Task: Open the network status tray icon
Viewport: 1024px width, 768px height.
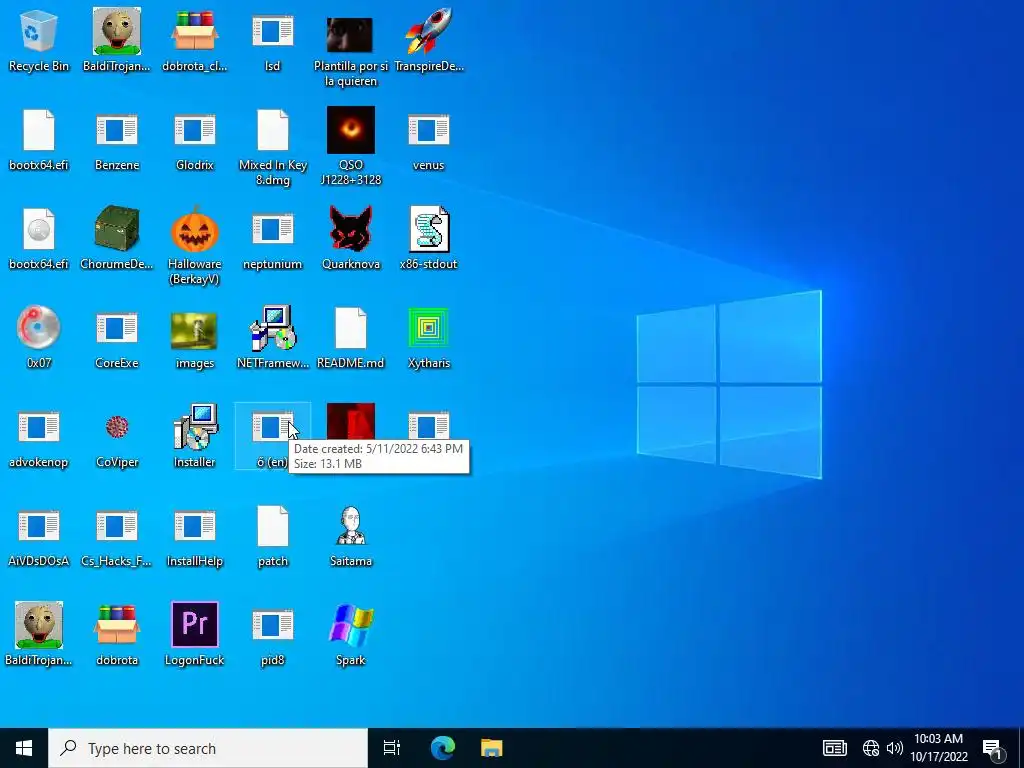Action: click(871, 748)
